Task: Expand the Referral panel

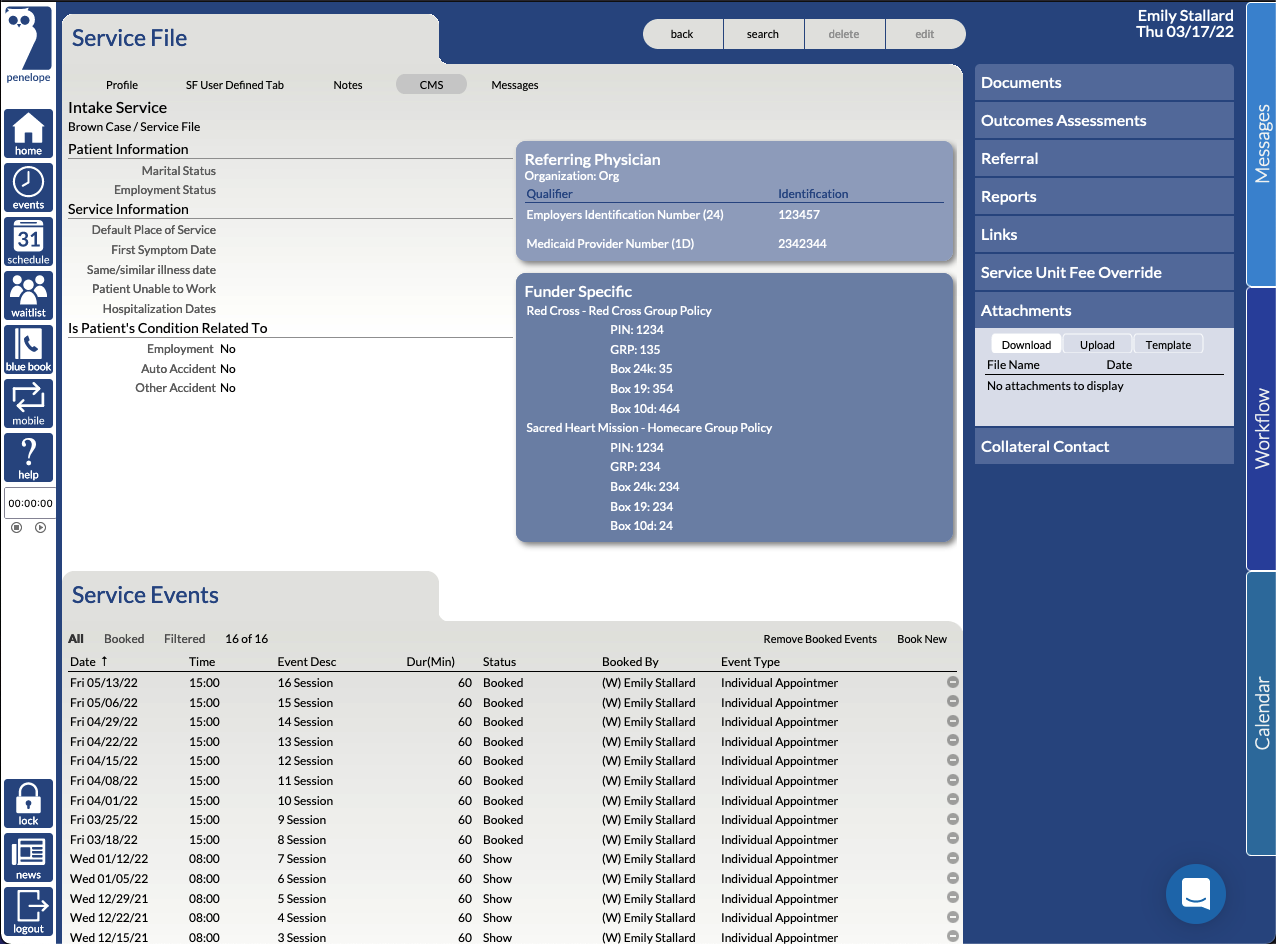Action: (1104, 159)
